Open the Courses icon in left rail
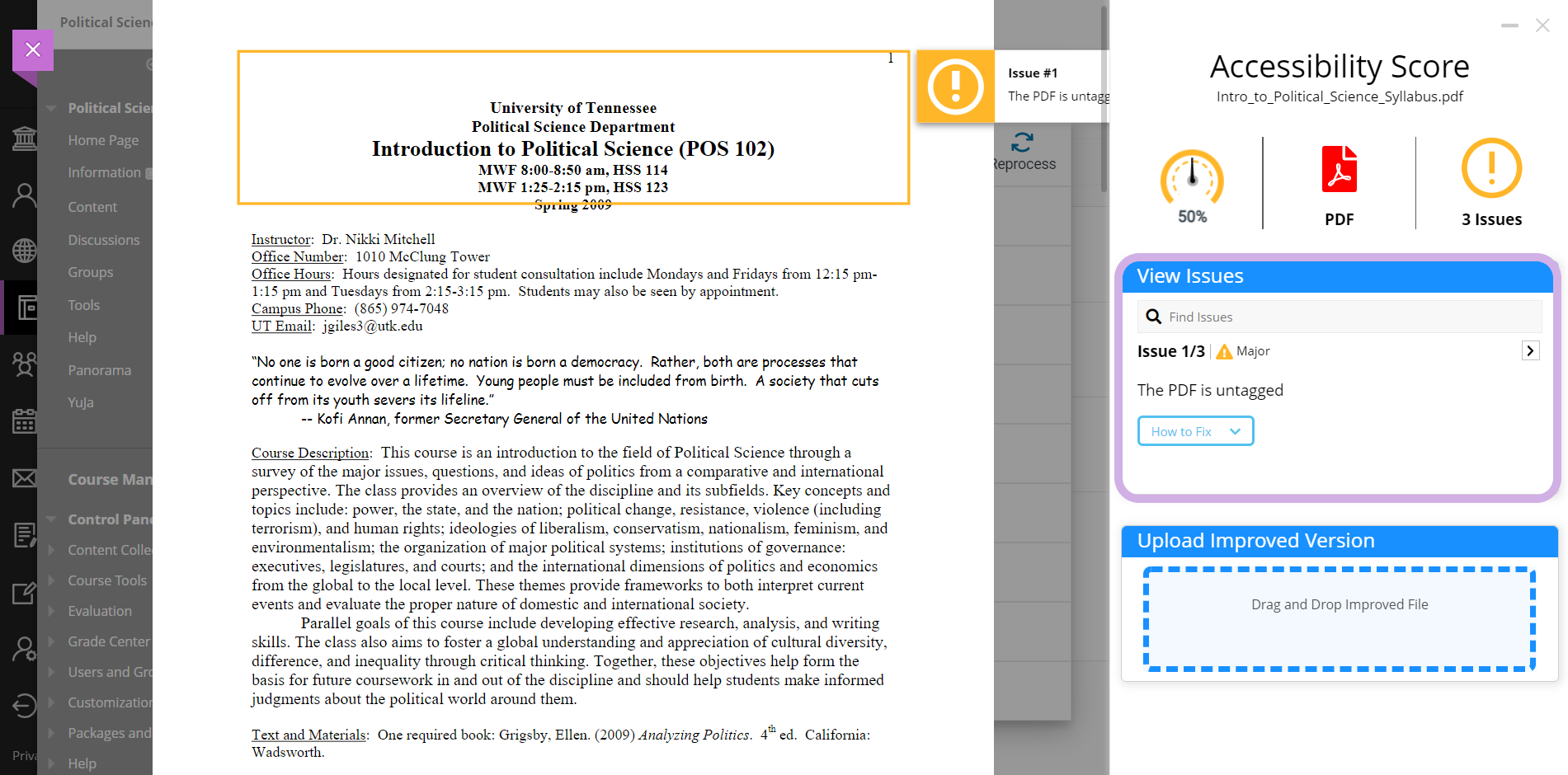 [26, 308]
